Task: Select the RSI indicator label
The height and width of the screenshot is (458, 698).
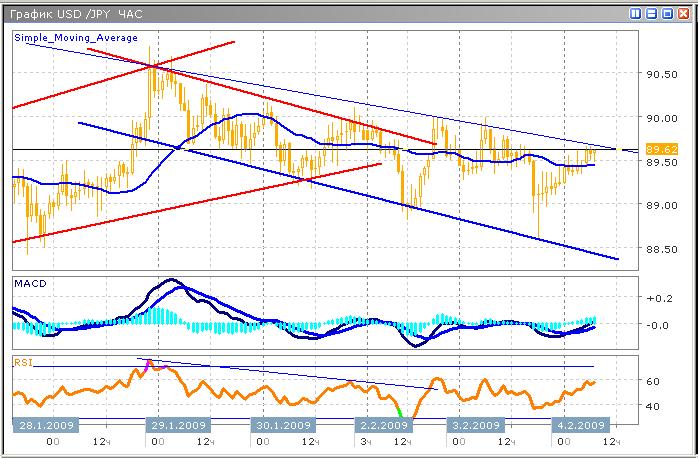Action: 23,363
